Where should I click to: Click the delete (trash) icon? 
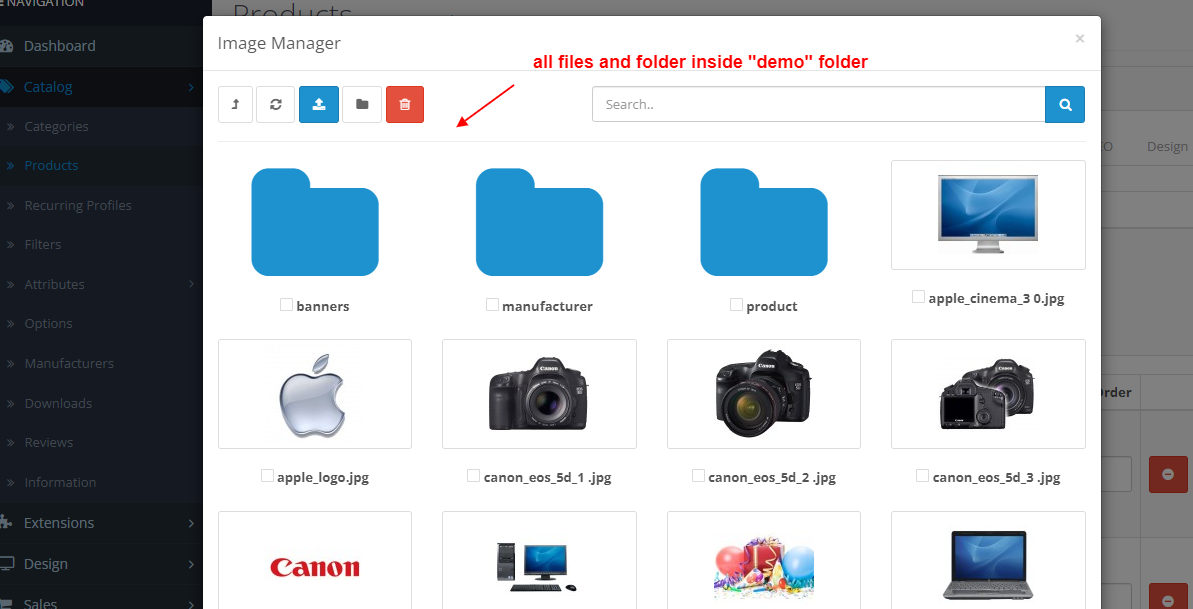(404, 104)
